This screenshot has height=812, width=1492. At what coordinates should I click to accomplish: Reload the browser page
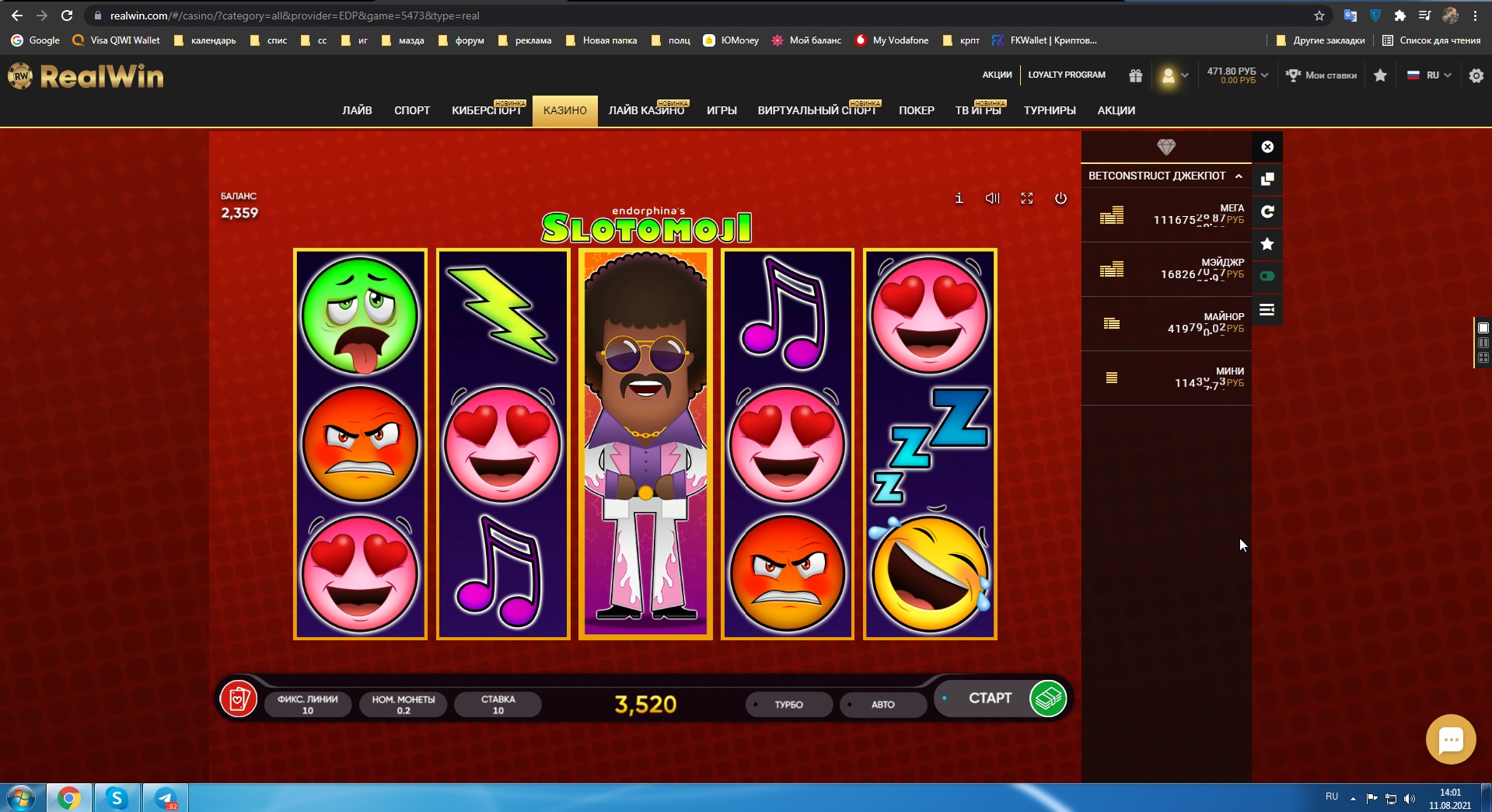[x=67, y=16]
